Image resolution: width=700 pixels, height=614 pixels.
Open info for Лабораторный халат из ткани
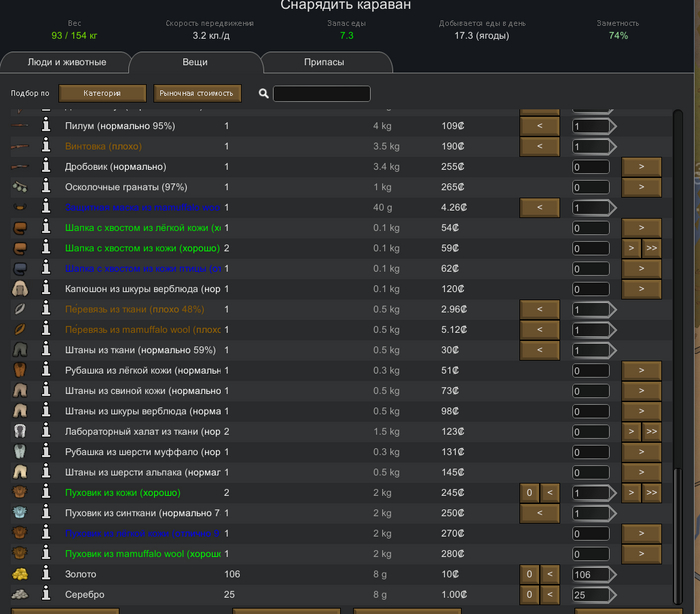point(45,432)
